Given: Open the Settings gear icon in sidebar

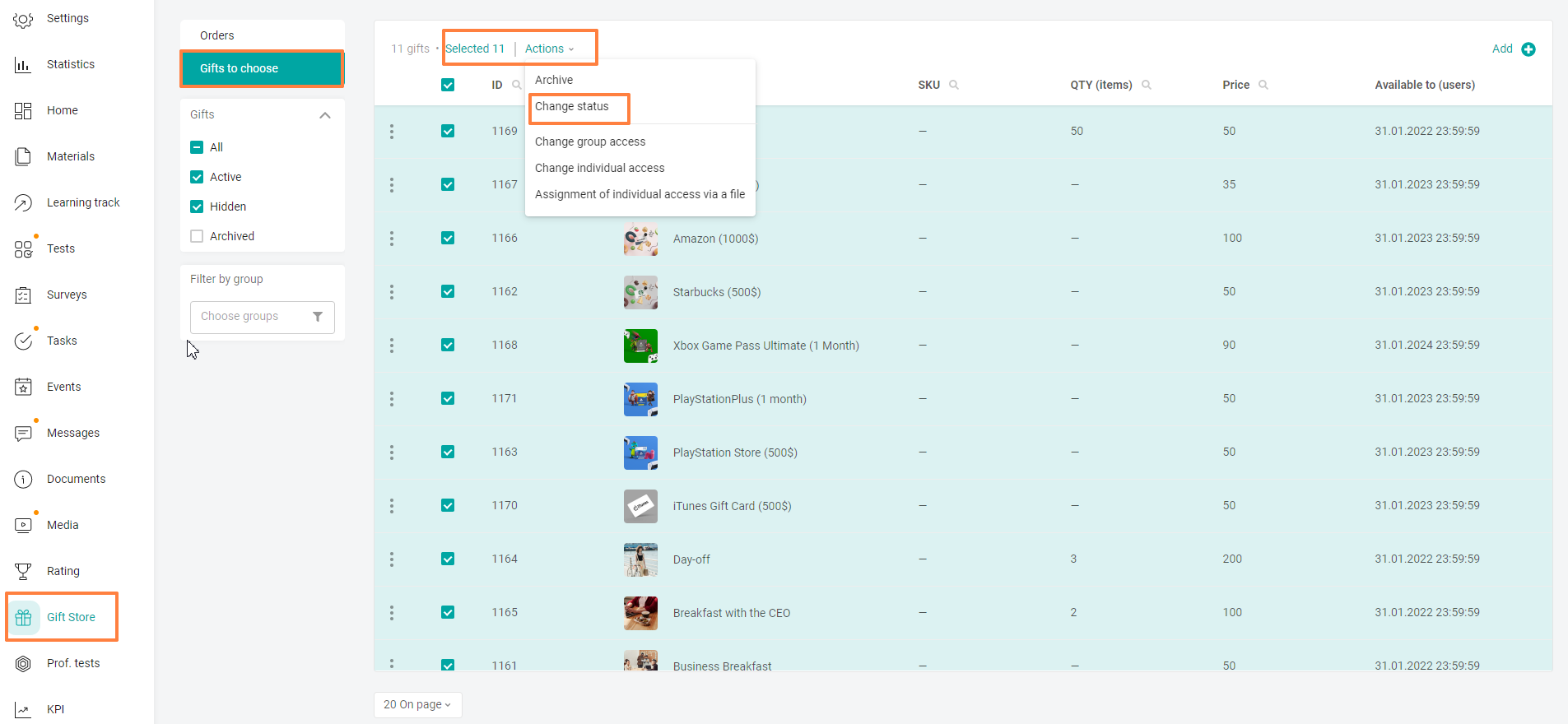Looking at the screenshot, I should [23, 20].
